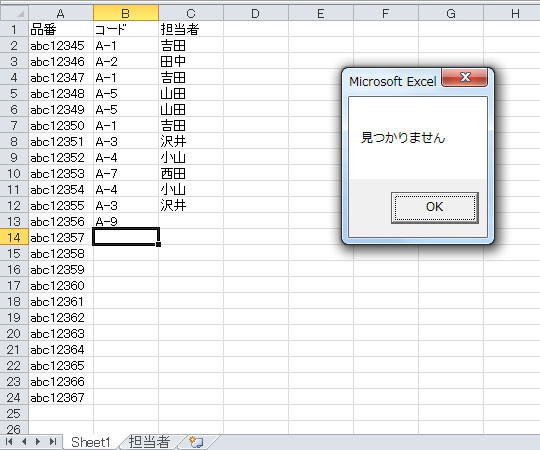Go to the first sheet with navigation arrow
This screenshot has height=450, width=540.
[x=9, y=441]
